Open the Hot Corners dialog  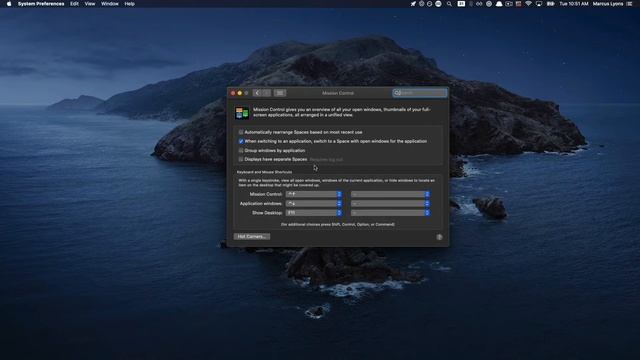pyautogui.click(x=252, y=236)
